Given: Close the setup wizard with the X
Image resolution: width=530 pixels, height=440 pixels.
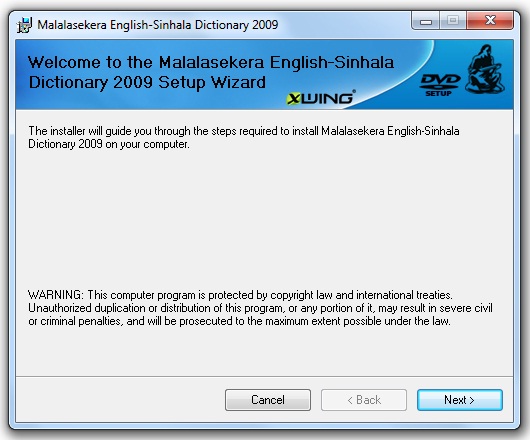Looking at the screenshot, I should (490, 21).
